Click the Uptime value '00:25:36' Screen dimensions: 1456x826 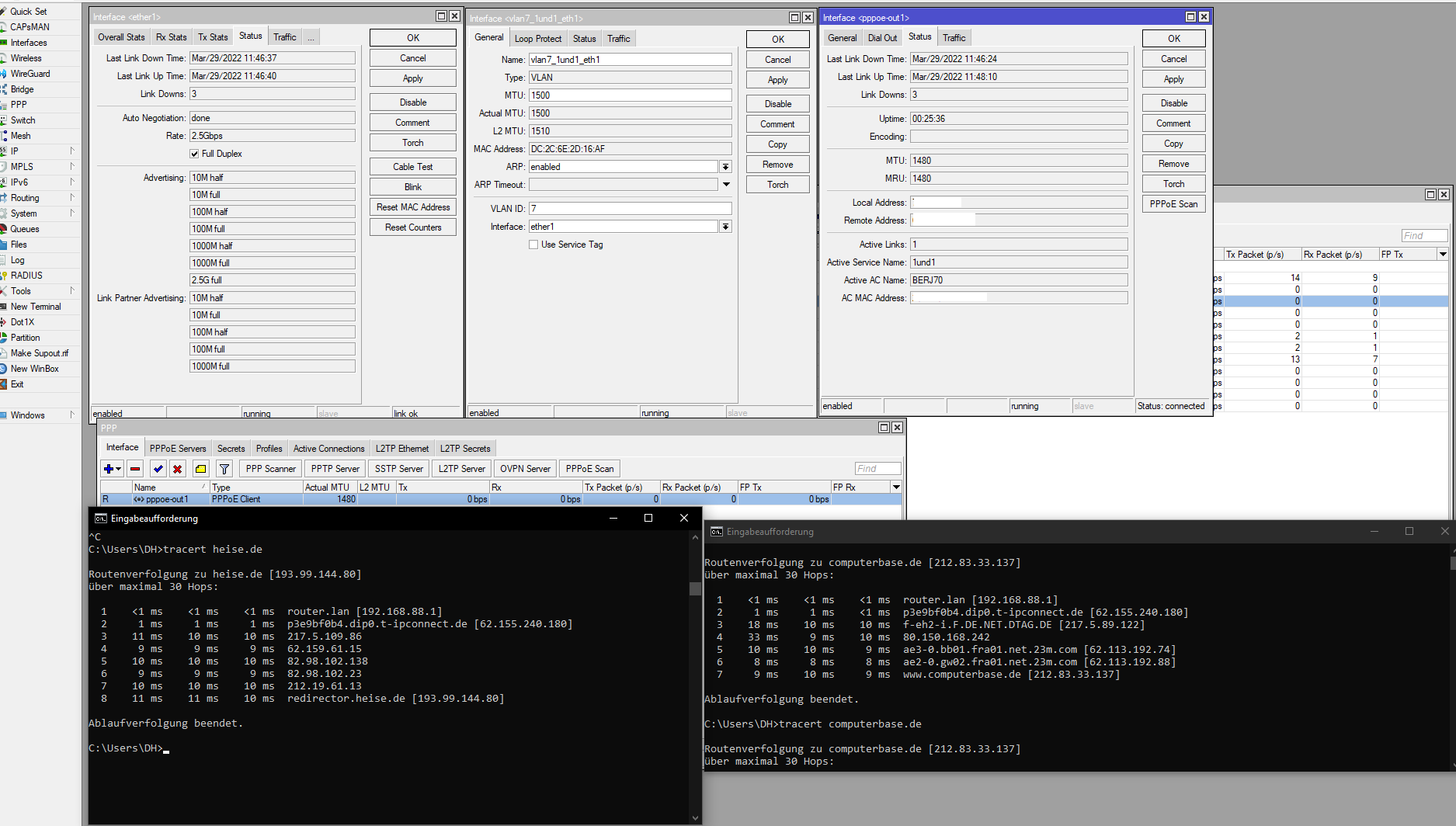[x=1019, y=119]
